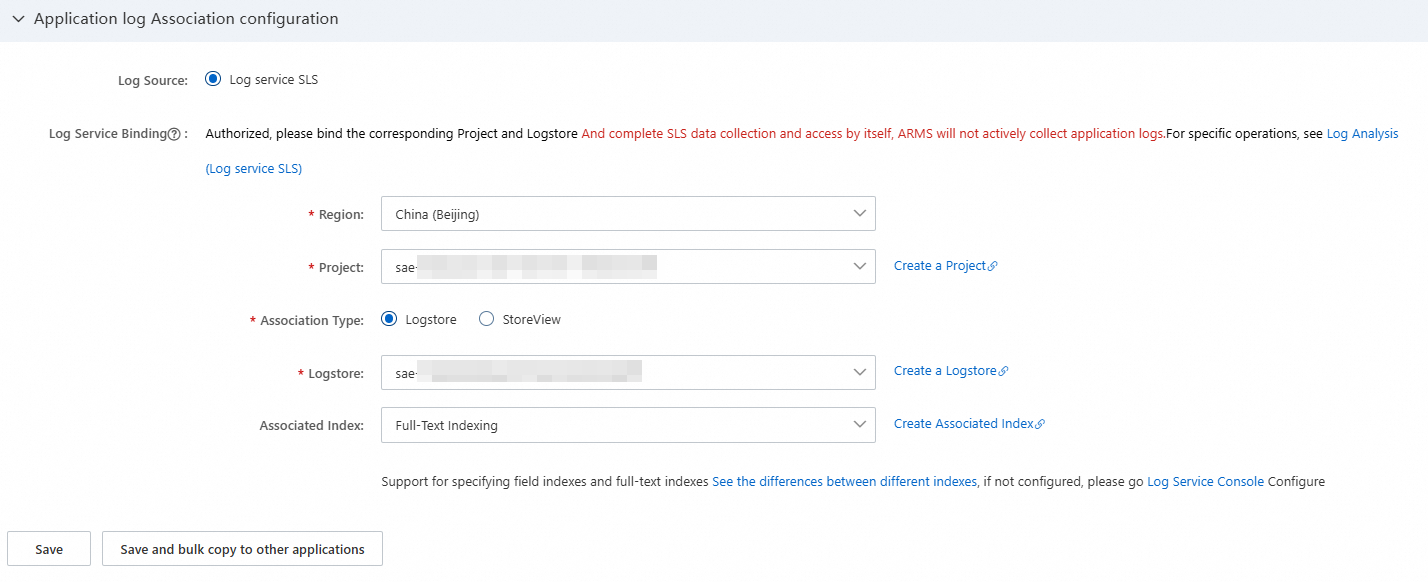The image size is (1428, 582).
Task: Open the Create a Logstore link
Action: [945, 371]
